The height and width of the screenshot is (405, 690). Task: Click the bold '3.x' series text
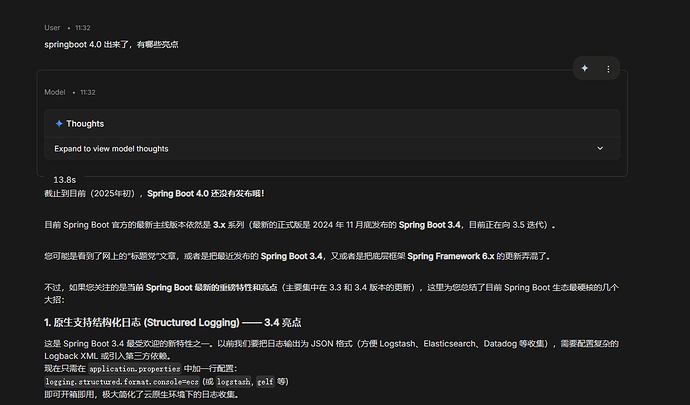pyautogui.click(x=219, y=225)
